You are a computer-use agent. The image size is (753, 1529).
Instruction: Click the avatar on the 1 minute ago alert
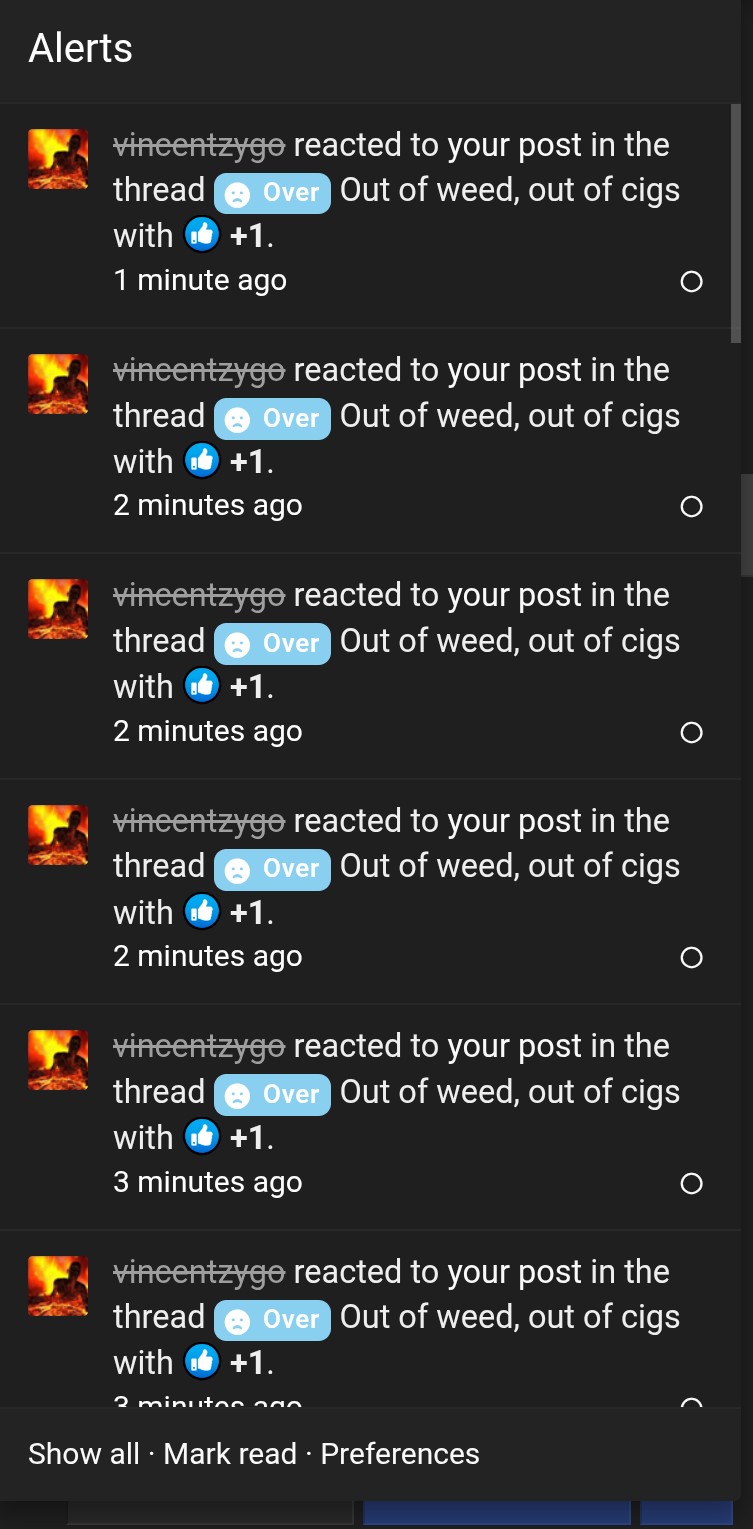[58, 159]
